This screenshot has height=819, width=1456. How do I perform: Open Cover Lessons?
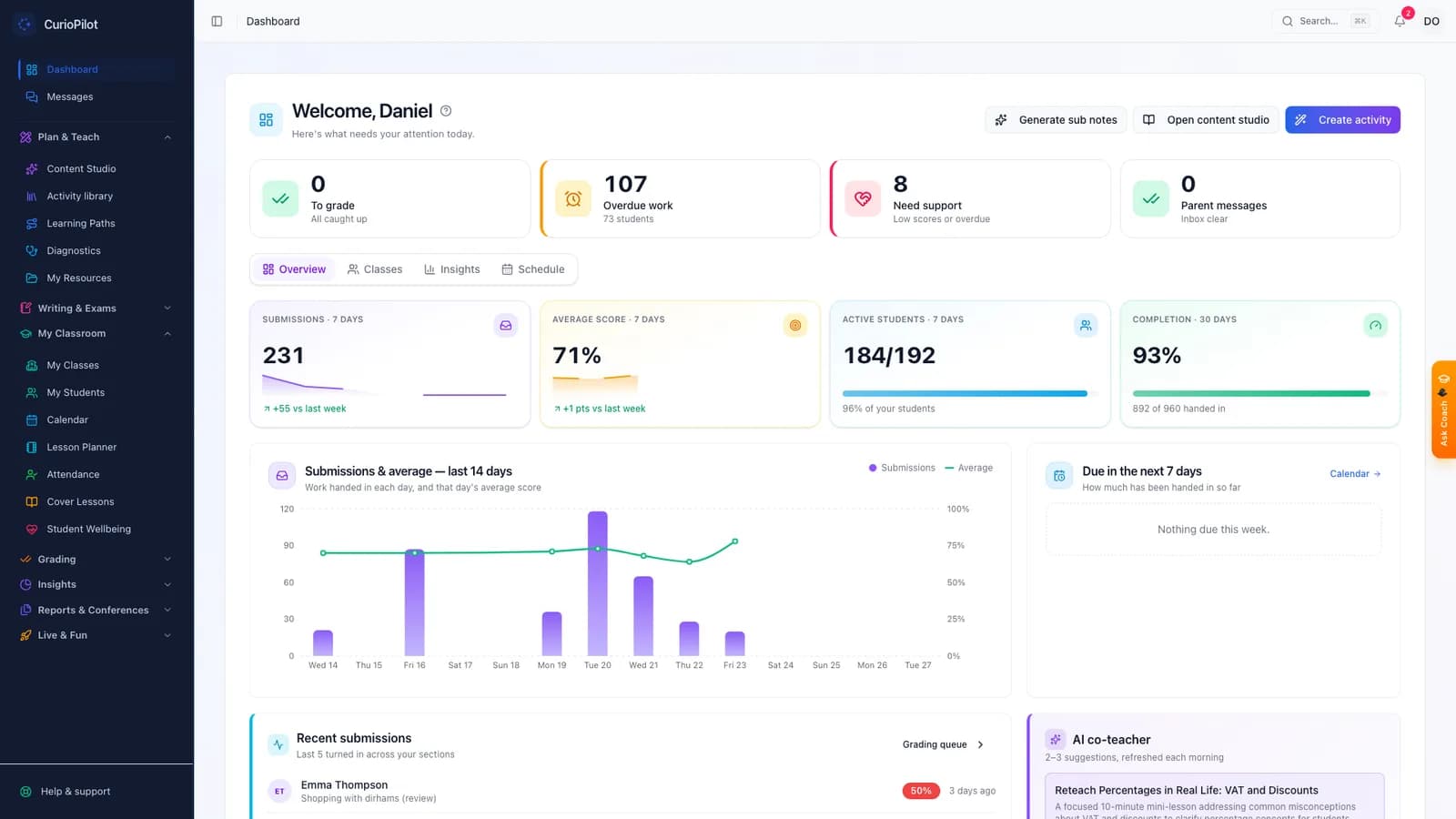point(96,501)
